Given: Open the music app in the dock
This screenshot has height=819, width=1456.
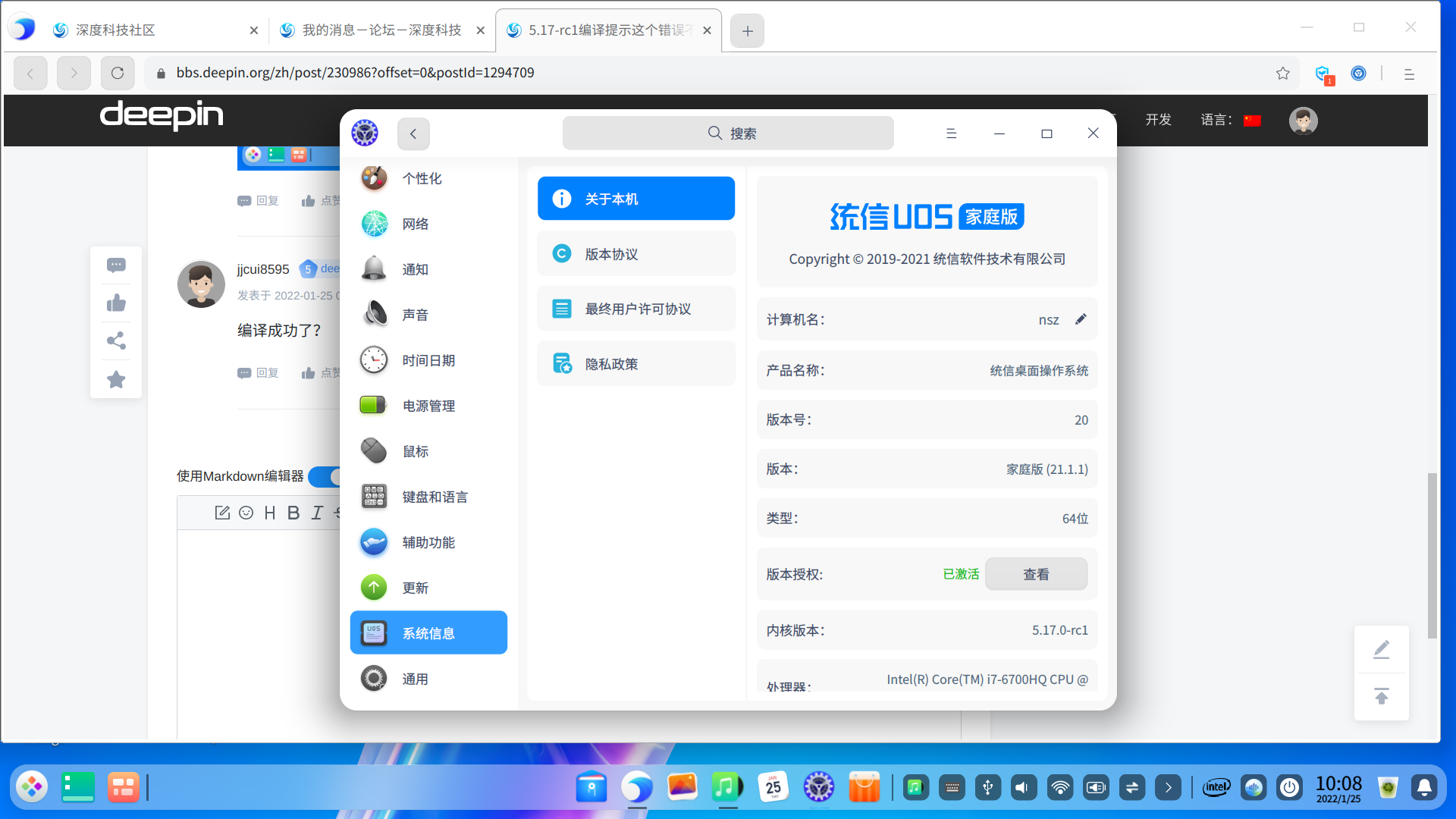Looking at the screenshot, I should [x=726, y=787].
